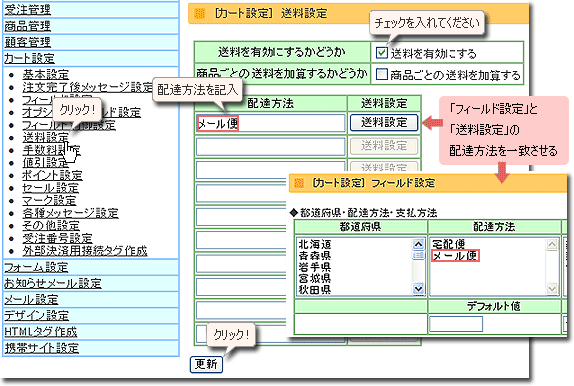The image size is (574, 386).
Task: Click the up arrow in 配達方法 list scrollbar
Action: (x=552, y=244)
